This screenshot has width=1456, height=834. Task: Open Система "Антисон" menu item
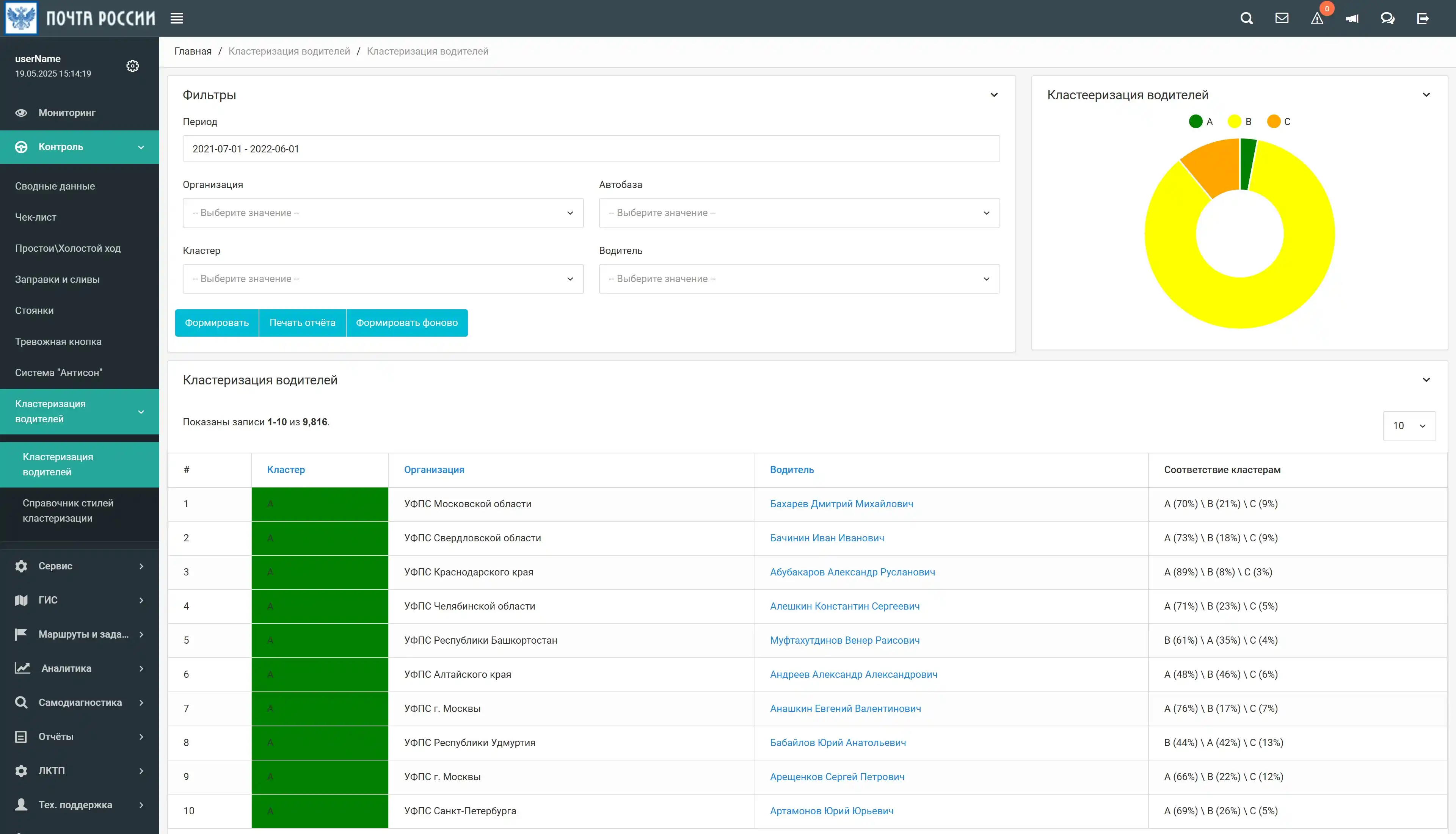58,372
